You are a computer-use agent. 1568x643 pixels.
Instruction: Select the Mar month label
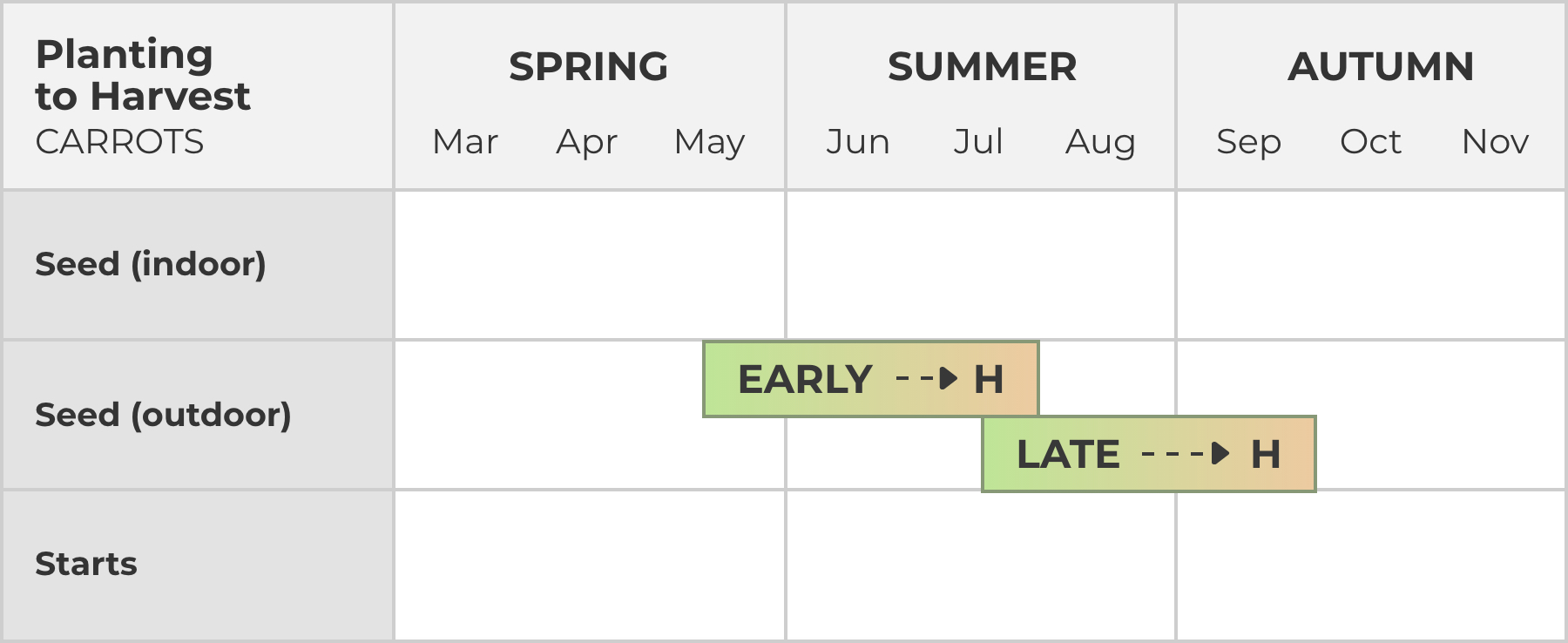coord(465,142)
